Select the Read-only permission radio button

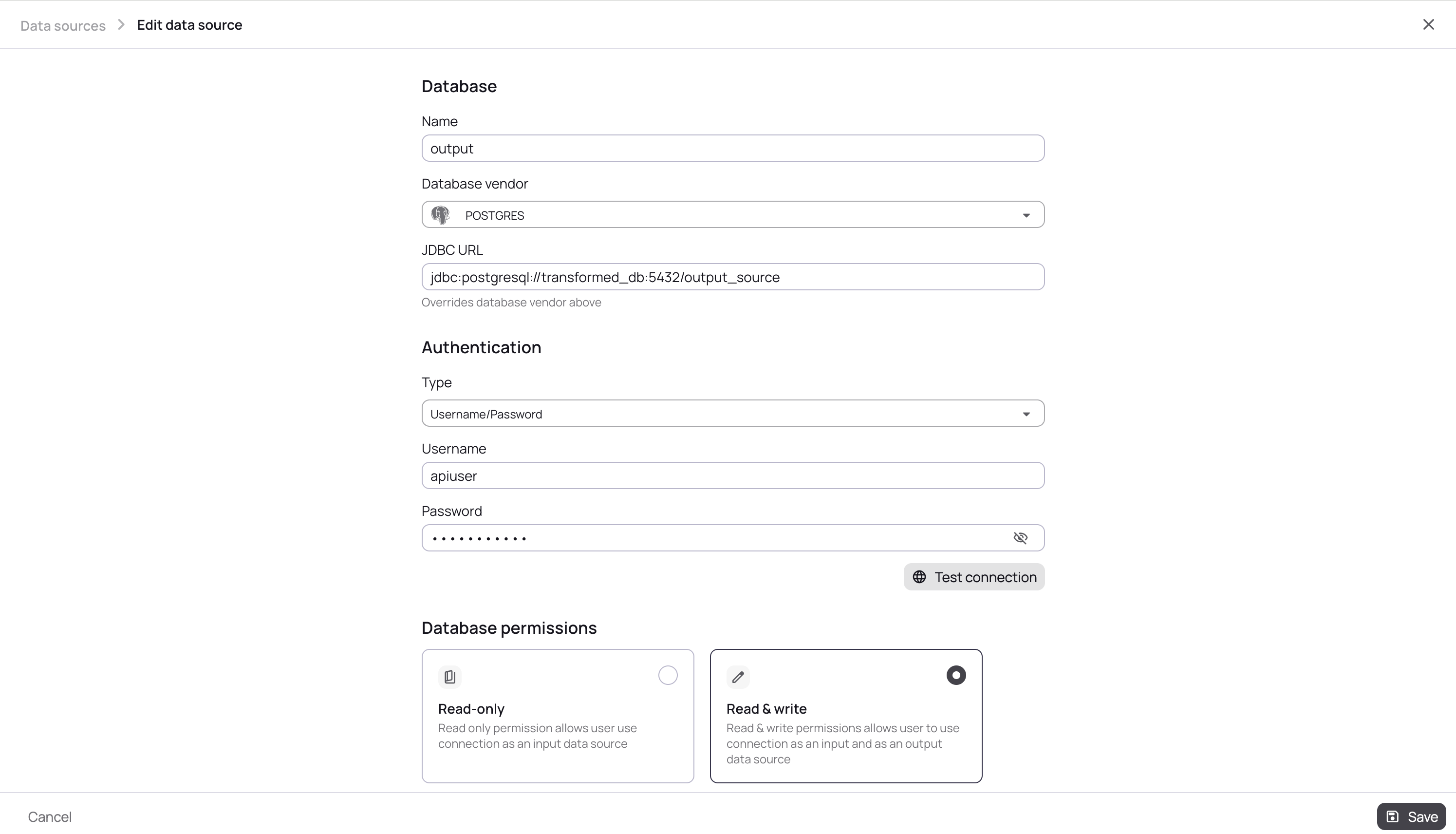point(668,675)
